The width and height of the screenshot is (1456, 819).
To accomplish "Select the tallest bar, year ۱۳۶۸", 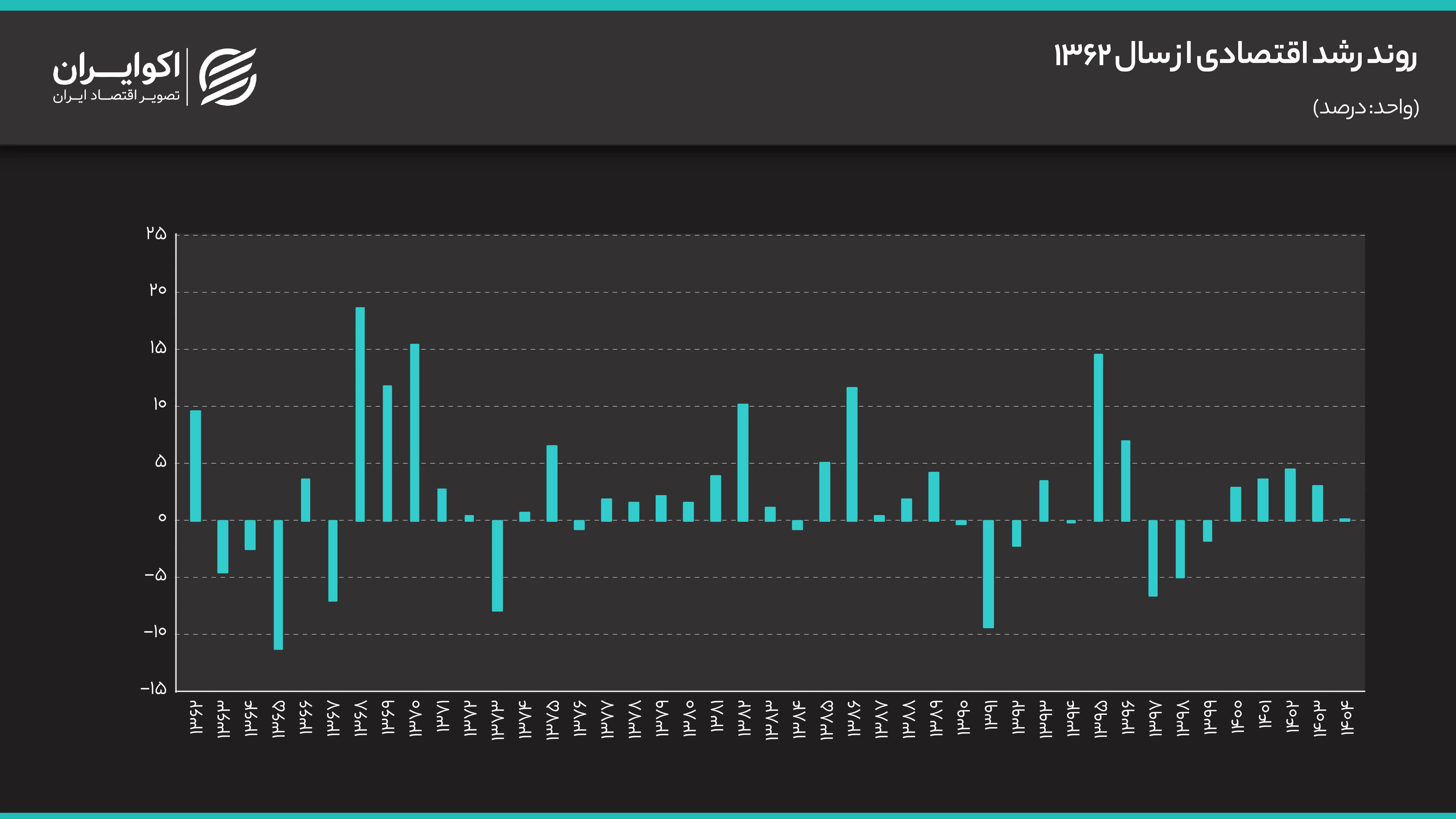I will coord(360,414).
